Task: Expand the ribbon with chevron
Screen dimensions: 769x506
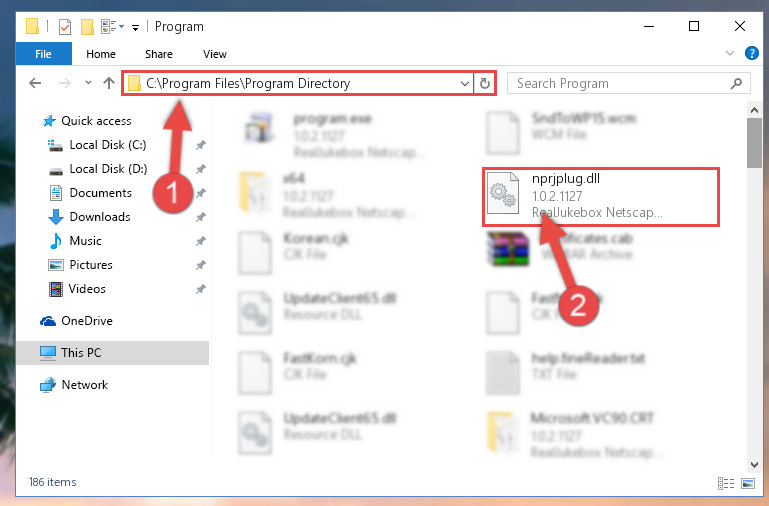Action: [730, 53]
